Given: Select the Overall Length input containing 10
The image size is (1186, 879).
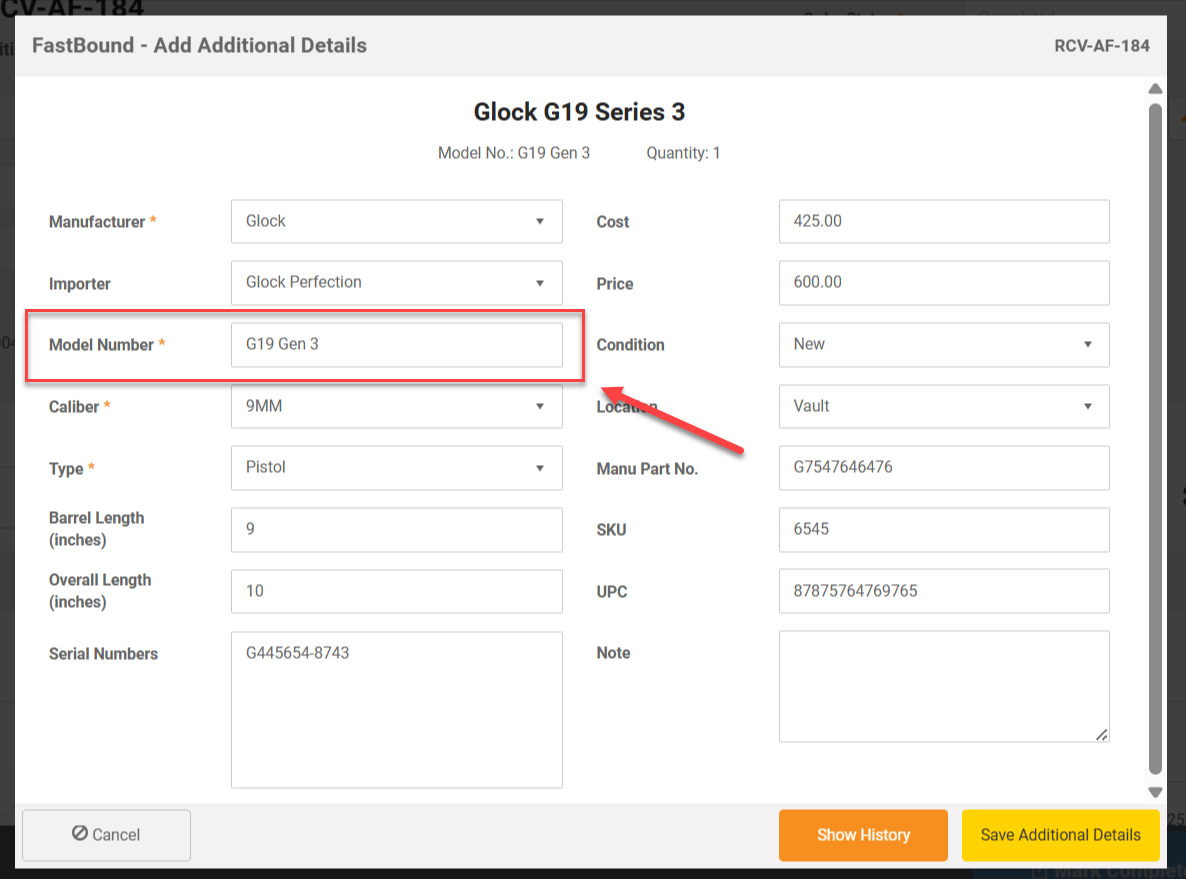Looking at the screenshot, I should click(396, 592).
